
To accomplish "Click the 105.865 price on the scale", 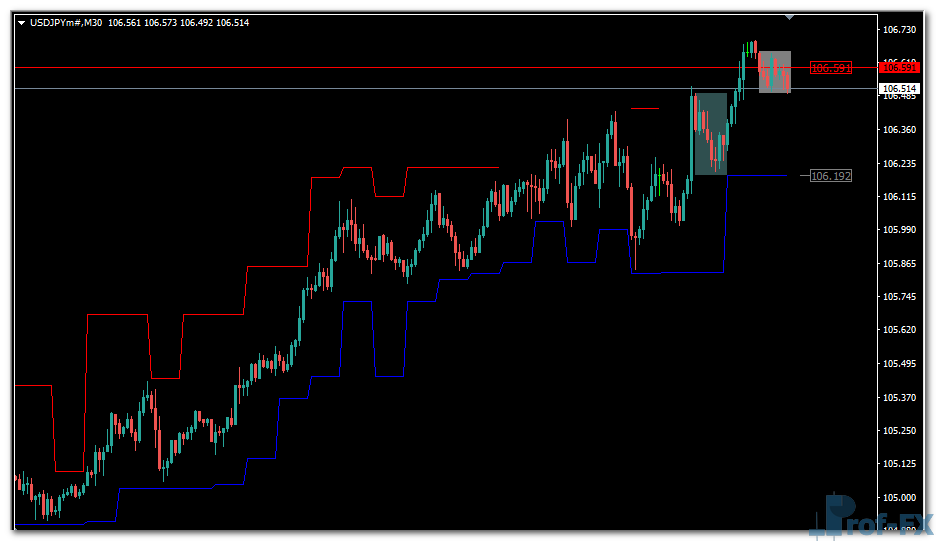I will tap(901, 264).
